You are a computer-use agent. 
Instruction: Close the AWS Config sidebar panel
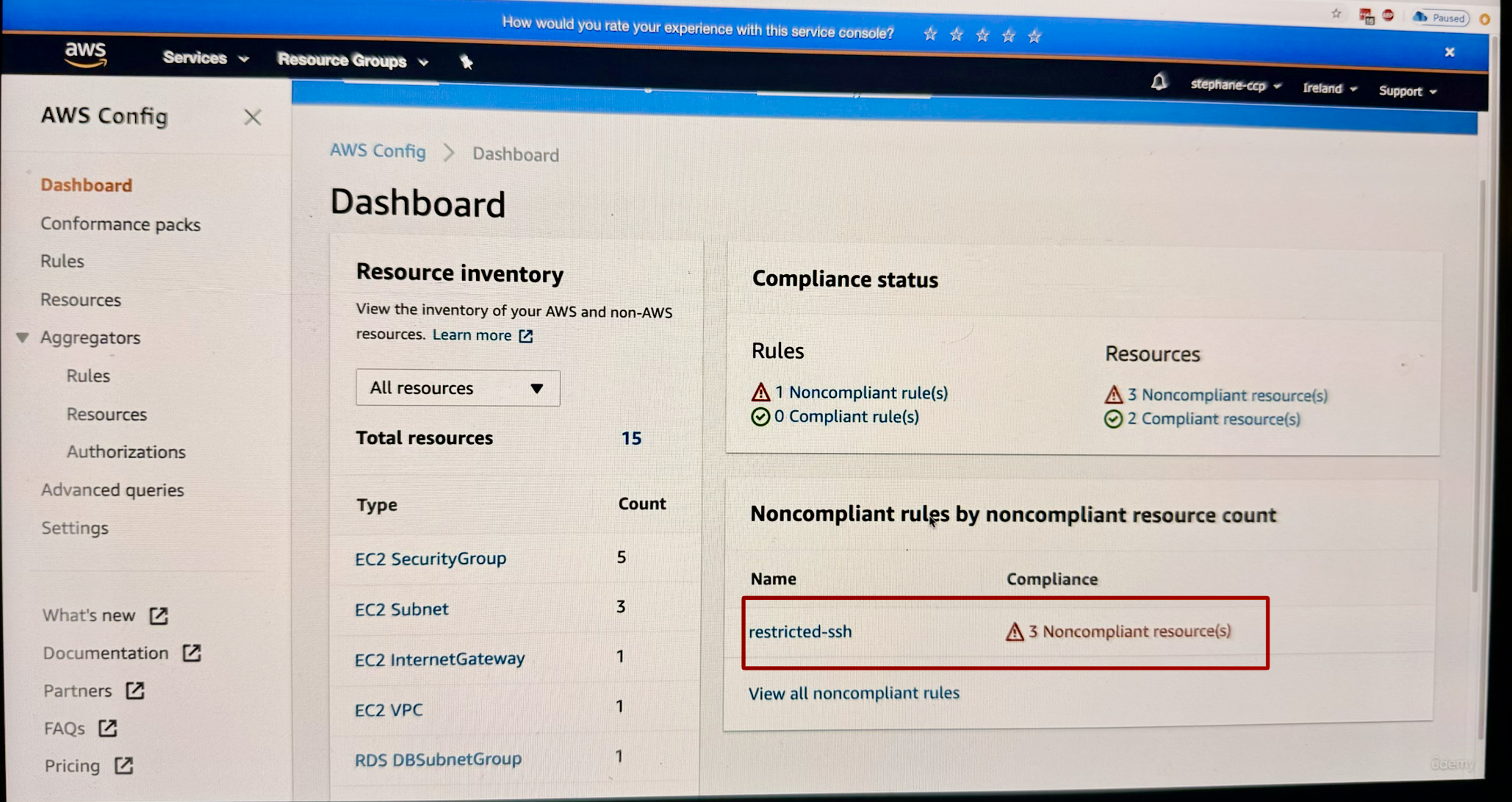253,117
